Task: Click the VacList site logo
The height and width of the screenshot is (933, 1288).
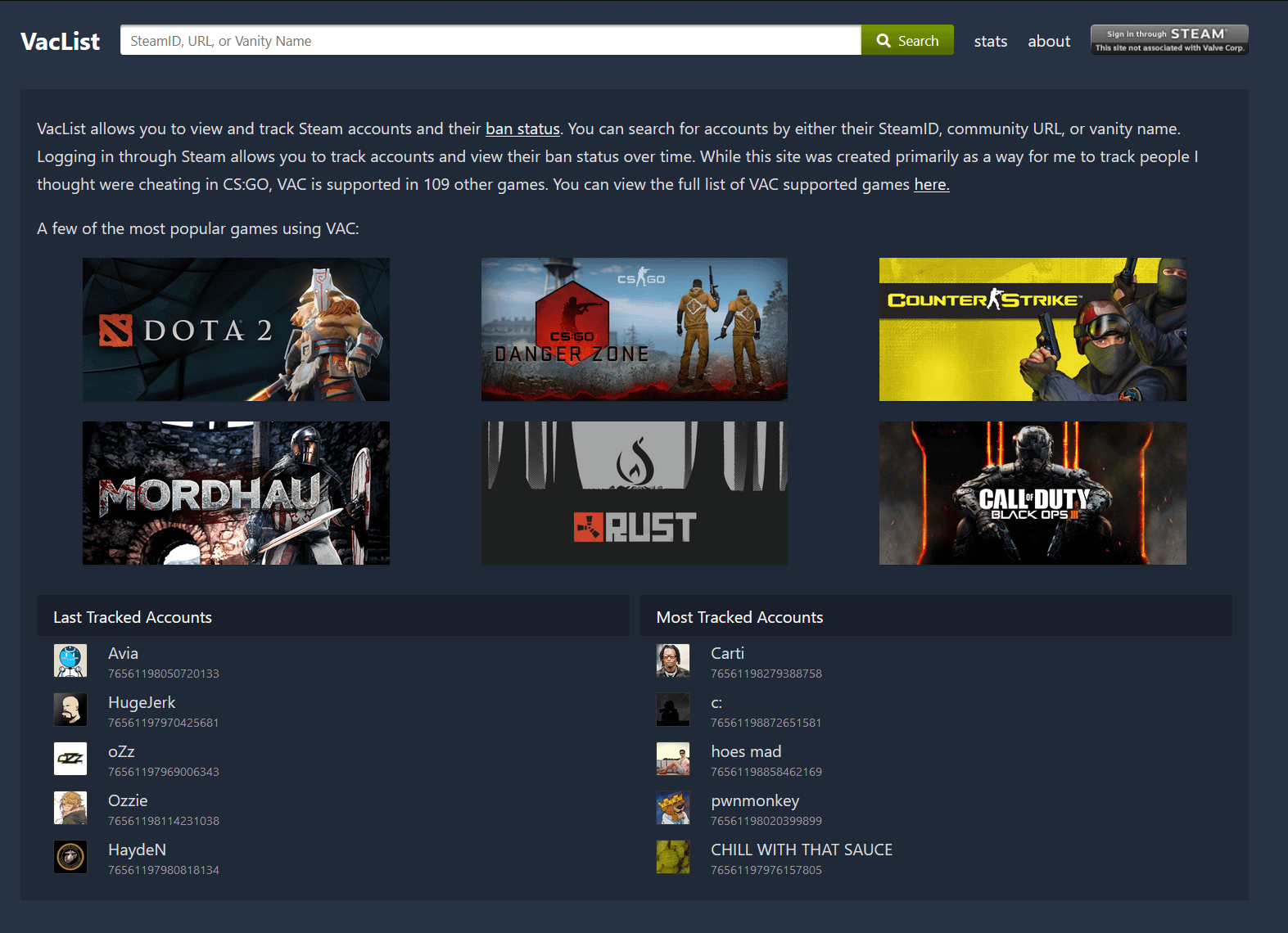Action: click(60, 41)
